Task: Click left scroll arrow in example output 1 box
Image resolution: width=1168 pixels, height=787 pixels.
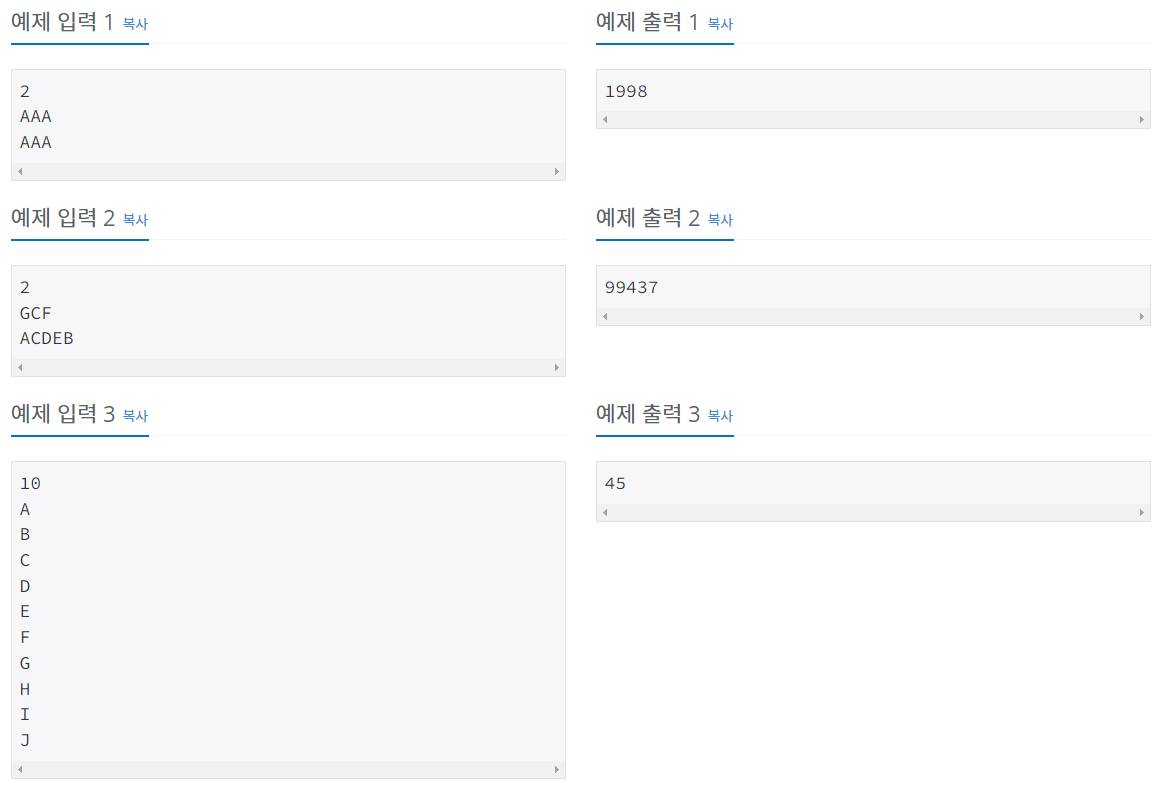Action: point(605,119)
